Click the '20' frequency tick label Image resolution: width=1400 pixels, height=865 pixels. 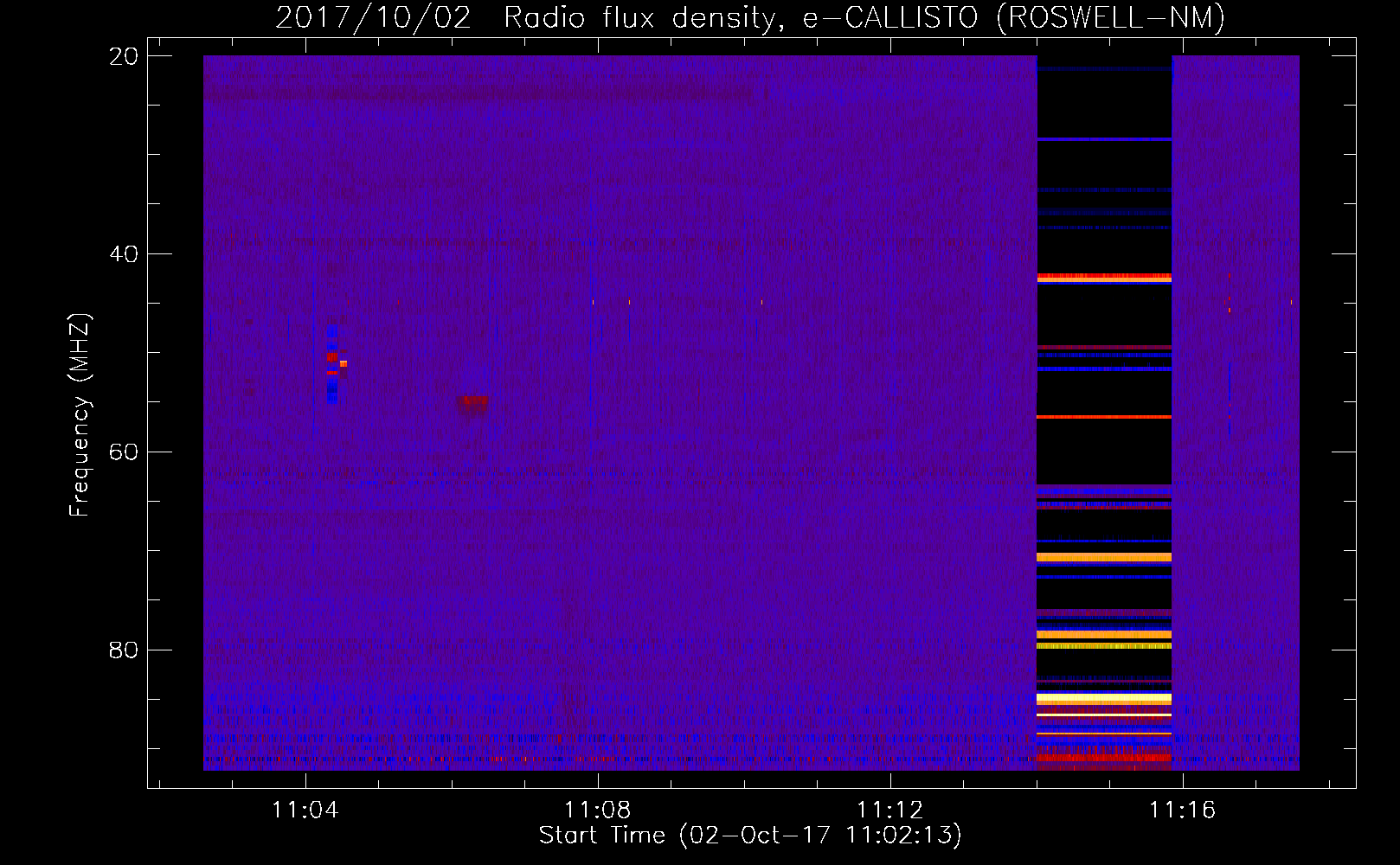[x=124, y=56]
